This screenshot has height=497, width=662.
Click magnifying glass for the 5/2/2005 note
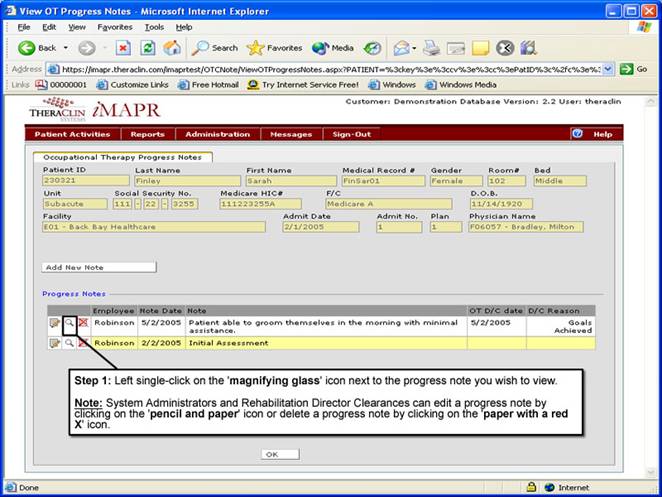click(68, 324)
